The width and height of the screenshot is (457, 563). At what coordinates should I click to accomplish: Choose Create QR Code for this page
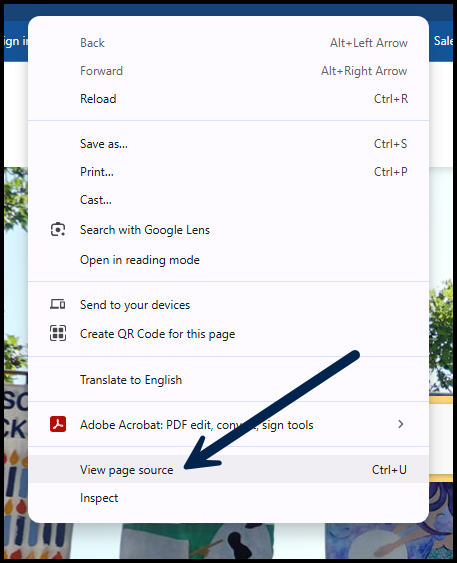tap(228, 334)
